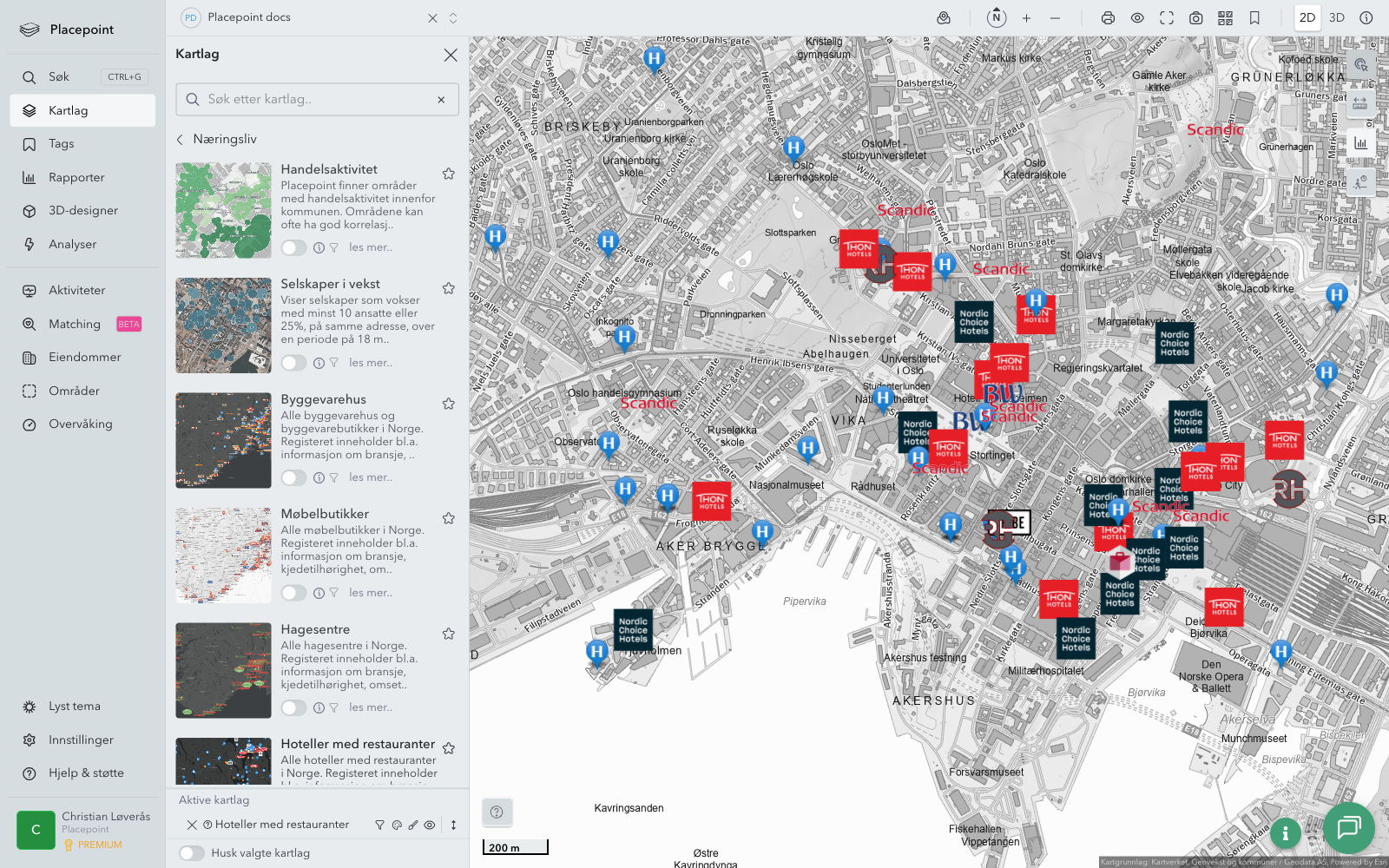Viewport: 1389px width, 868px height.
Task: Take a map screenshot with camera icon
Action: click(x=1195, y=18)
